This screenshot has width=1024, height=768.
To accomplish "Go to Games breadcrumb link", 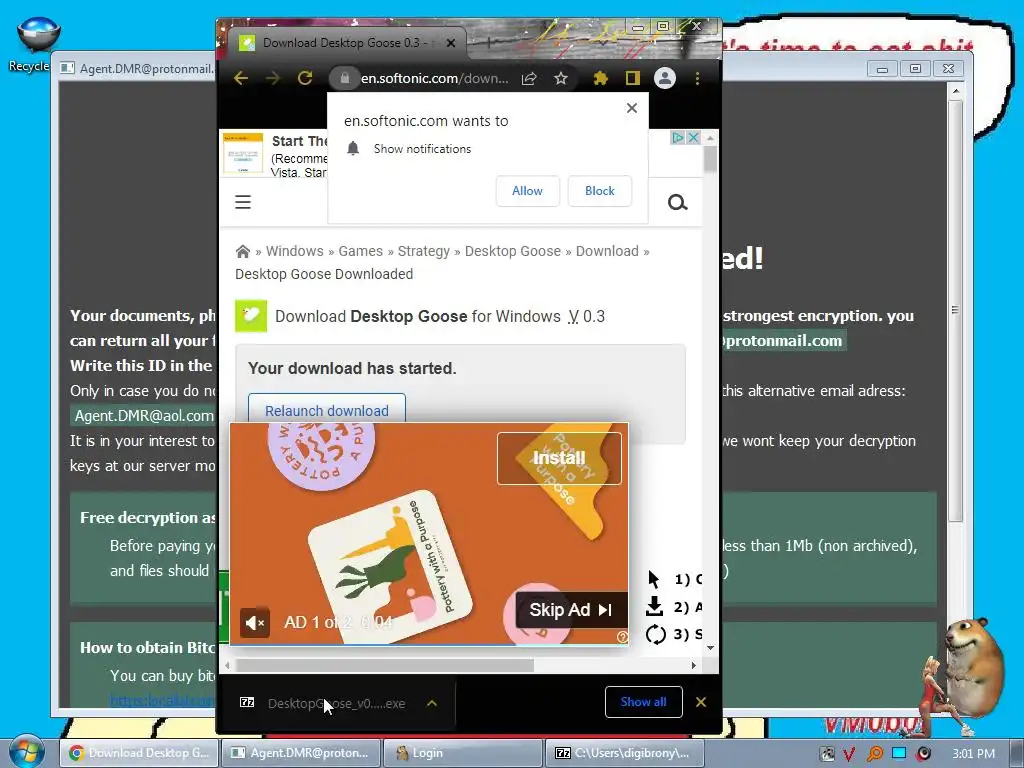I will click(x=360, y=251).
